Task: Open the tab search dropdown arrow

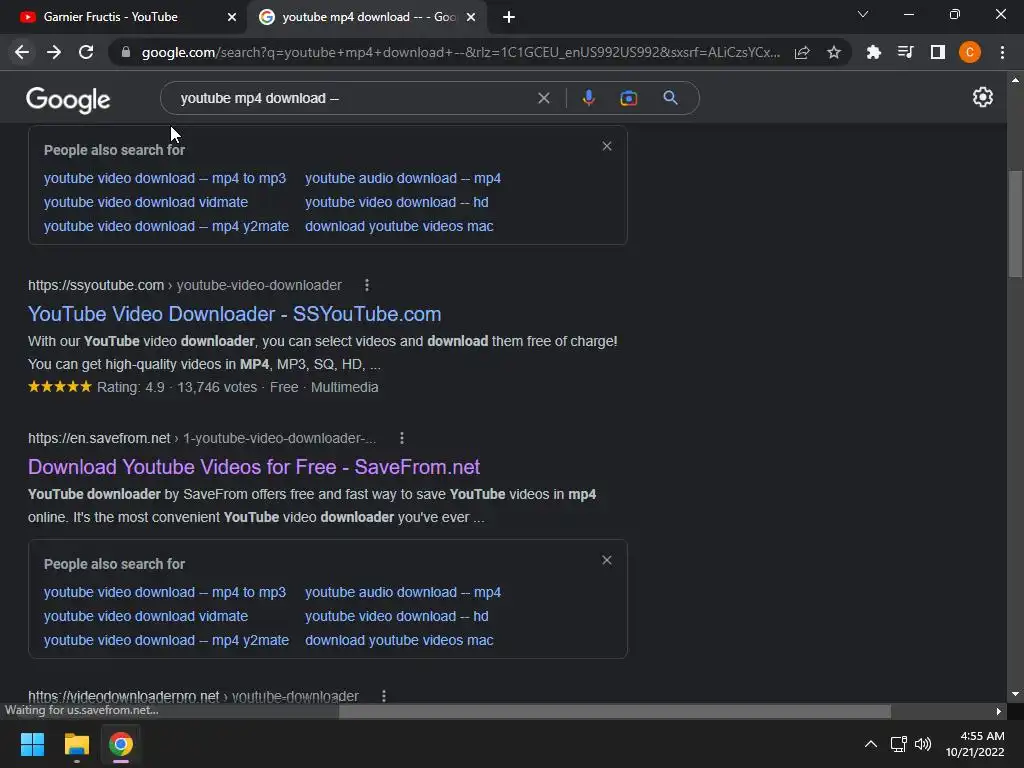Action: [863, 14]
